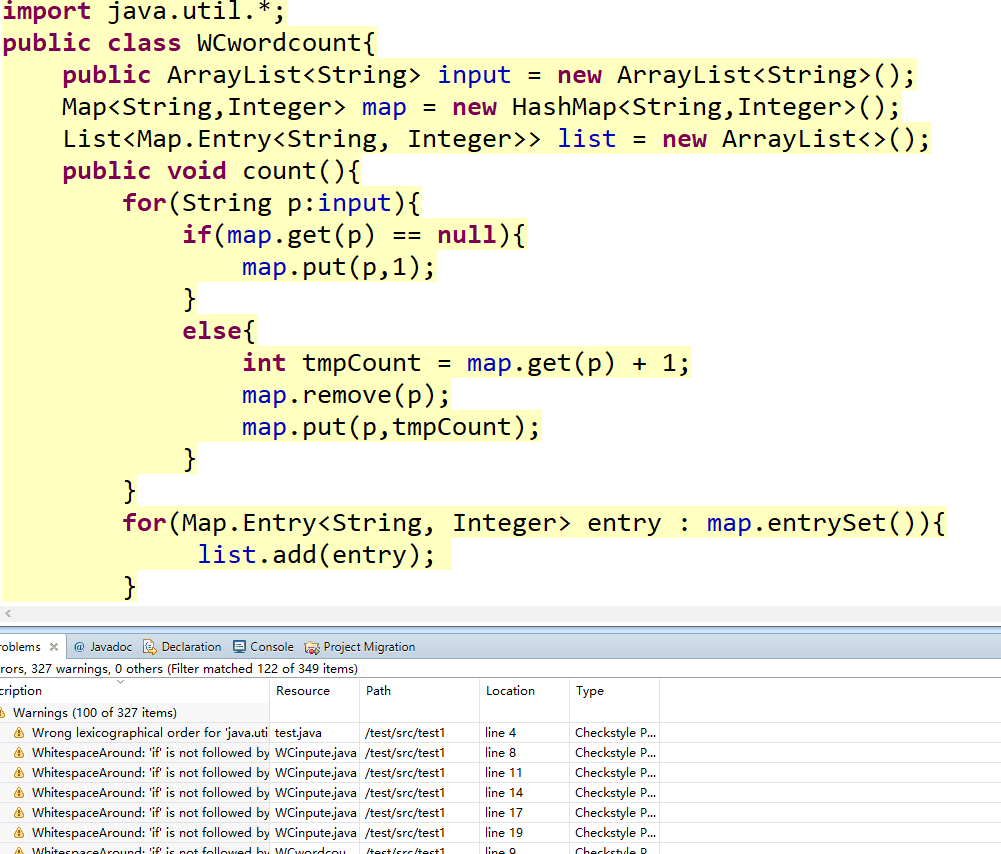The height and width of the screenshot is (854, 1001).
Task: Click the 'list.add(entry);' statement
Action: click(316, 555)
